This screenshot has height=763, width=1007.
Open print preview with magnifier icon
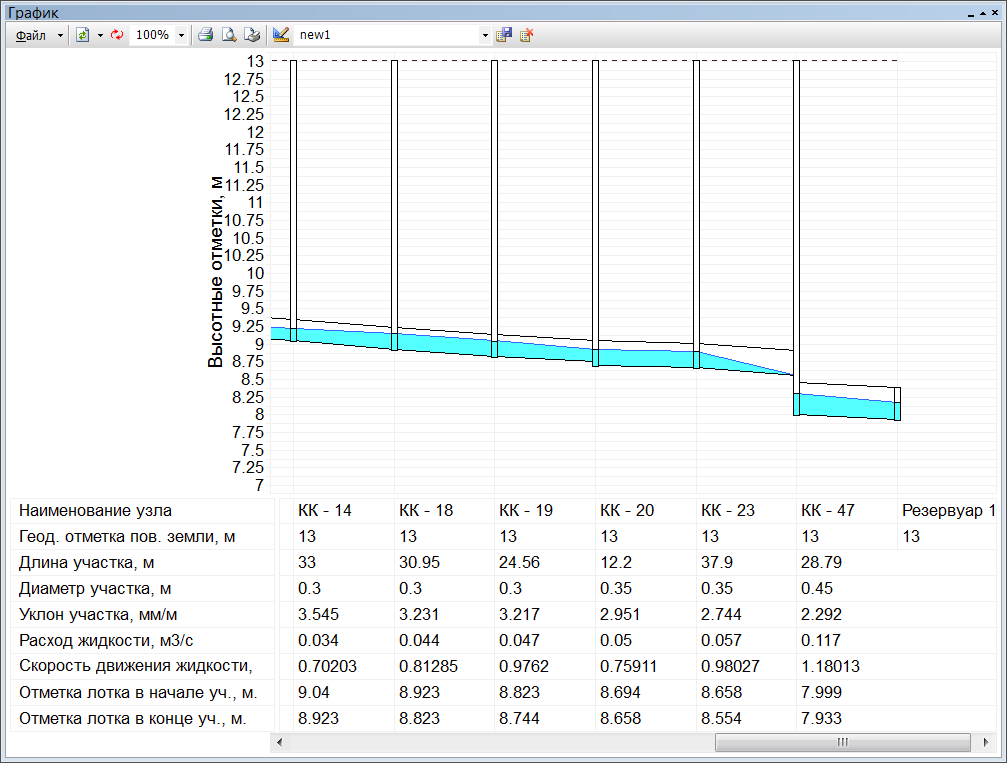229,34
